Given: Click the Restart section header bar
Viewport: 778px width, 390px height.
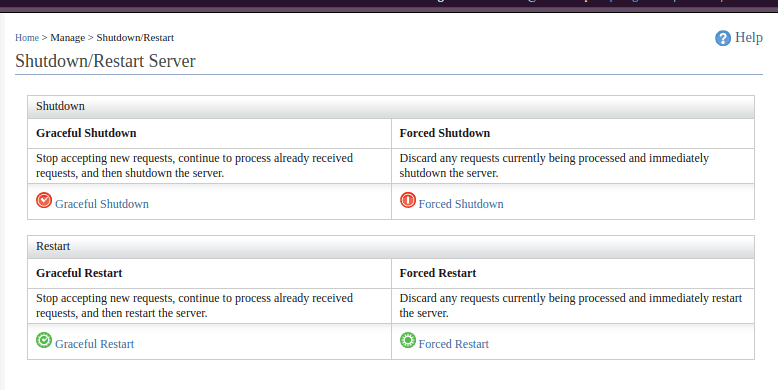Looking at the screenshot, I should point(391,247).
